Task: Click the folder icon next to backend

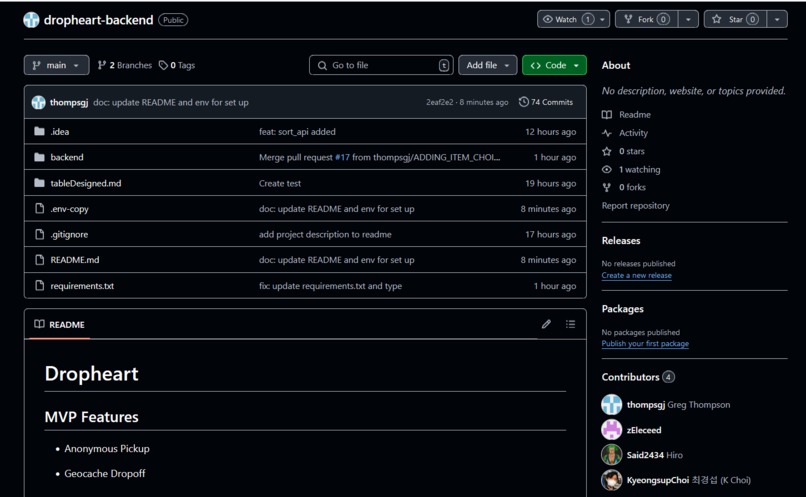Action: point(39,157)
